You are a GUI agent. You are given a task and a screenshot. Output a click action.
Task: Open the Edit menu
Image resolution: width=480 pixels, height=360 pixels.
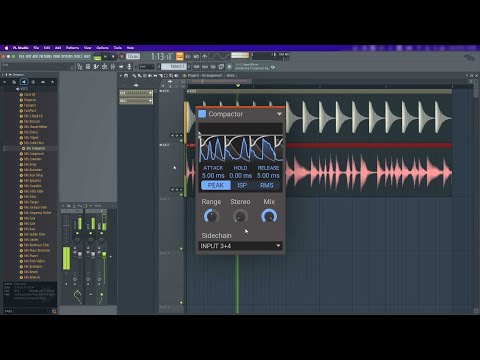tap(47, 48)
